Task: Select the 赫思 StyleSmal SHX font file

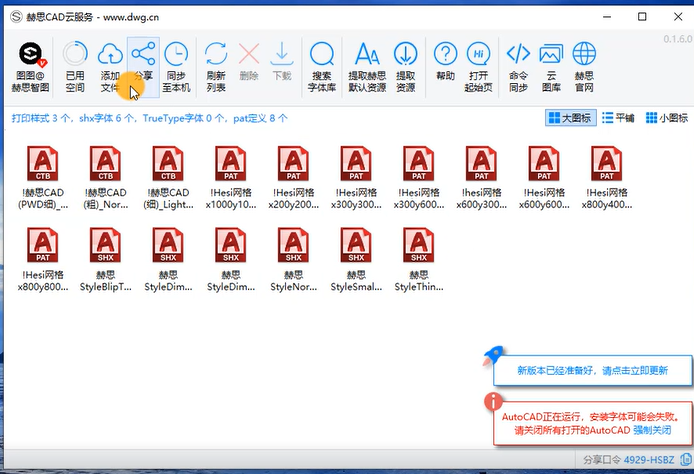Action: (x=356, y=260)
